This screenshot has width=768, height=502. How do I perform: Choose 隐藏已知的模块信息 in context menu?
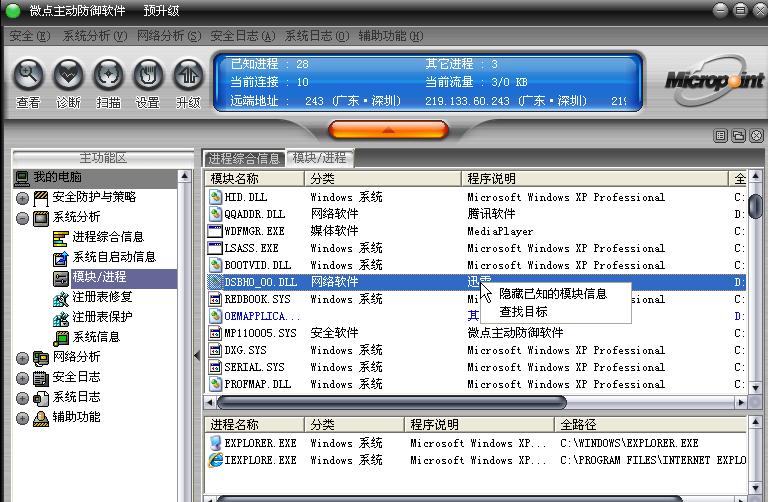(x=553, y=294)
